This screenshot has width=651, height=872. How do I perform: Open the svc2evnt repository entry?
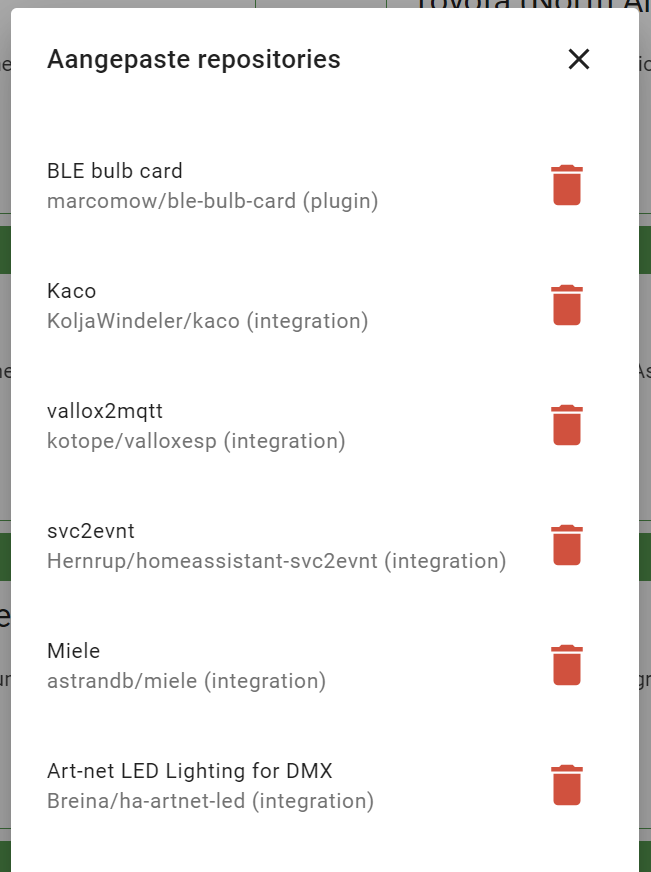tap(90, 530)
